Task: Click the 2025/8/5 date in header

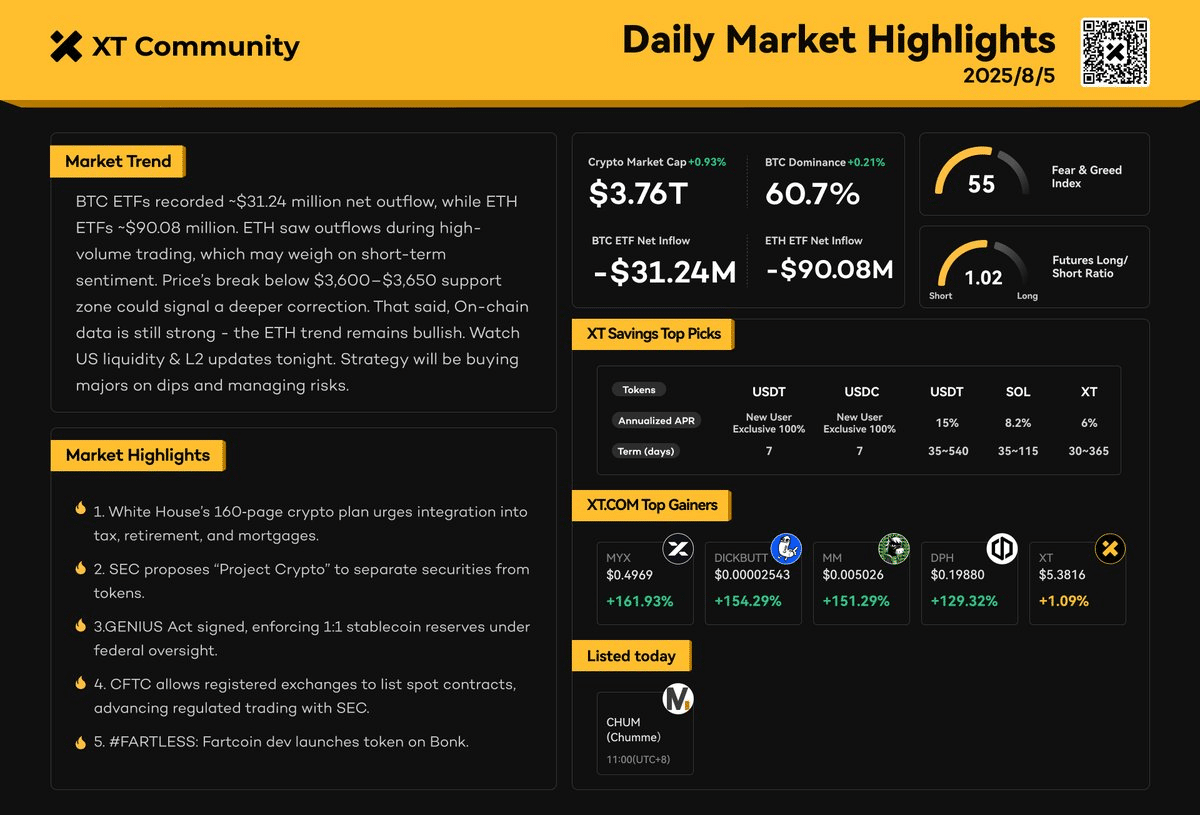Action: pos(1009,77)
